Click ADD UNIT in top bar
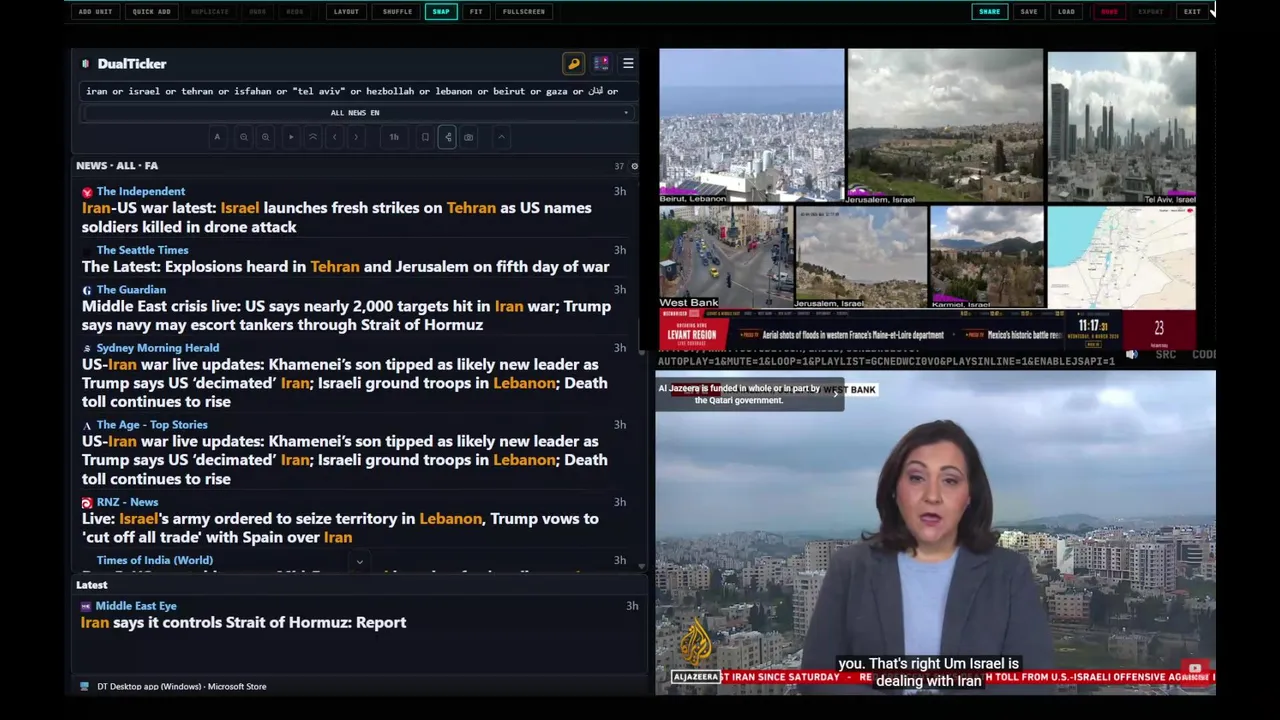 coord(95,12)
